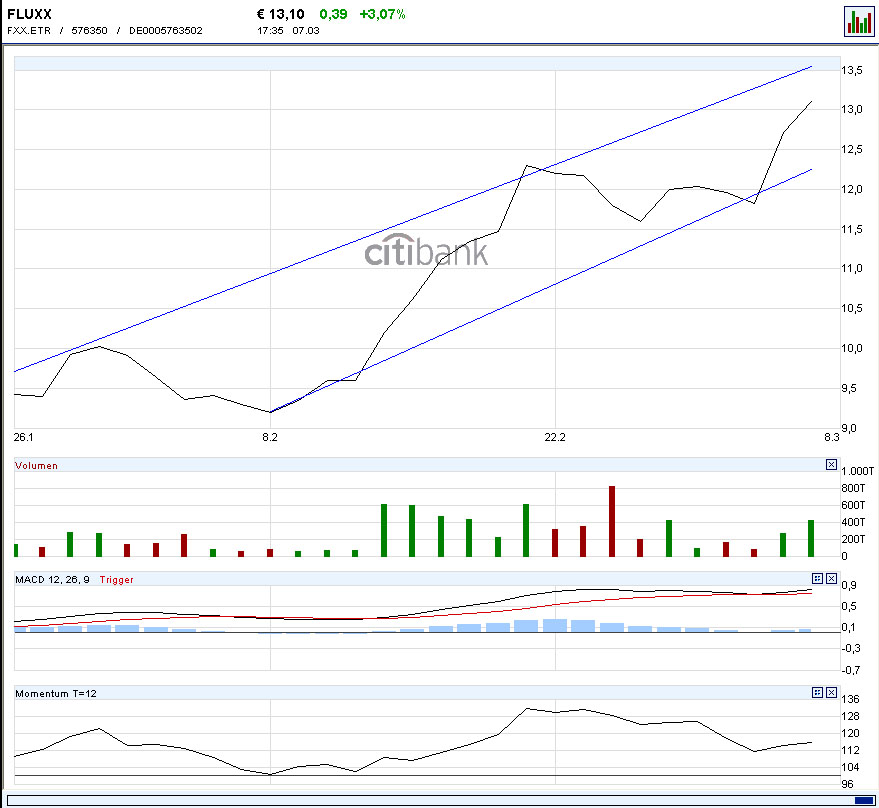
Task: Click the 112 momentum axis label
Action: (x=850, y=750)
